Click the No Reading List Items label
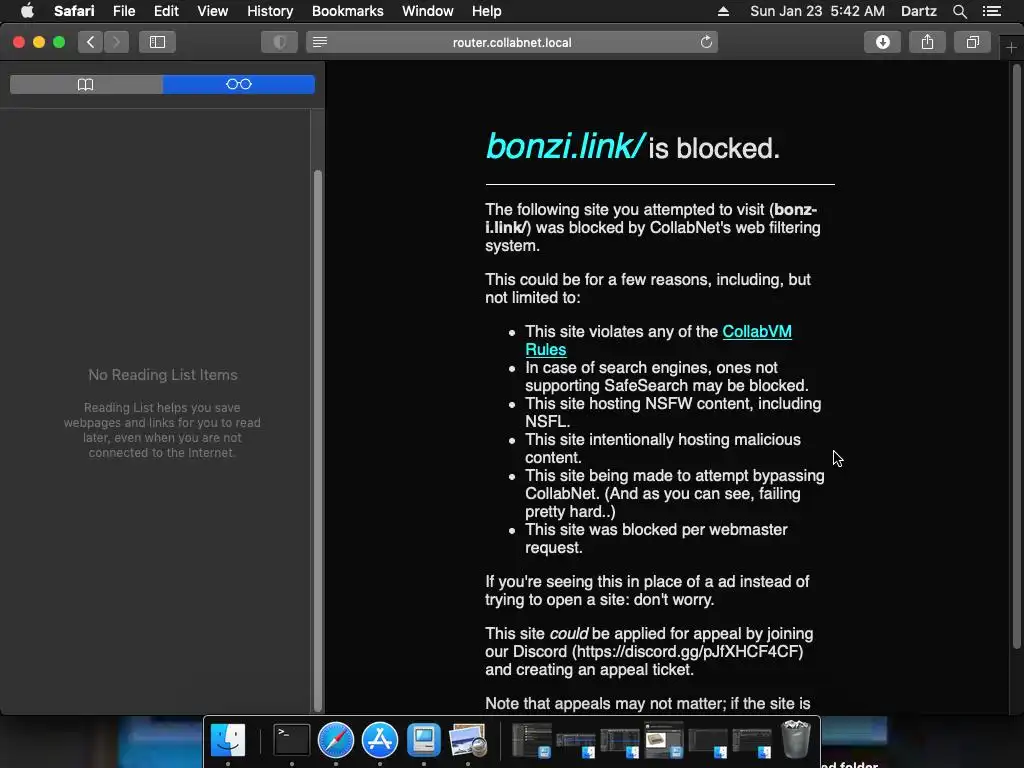Screen dimensions: 1024x768 tap(163, 375)
